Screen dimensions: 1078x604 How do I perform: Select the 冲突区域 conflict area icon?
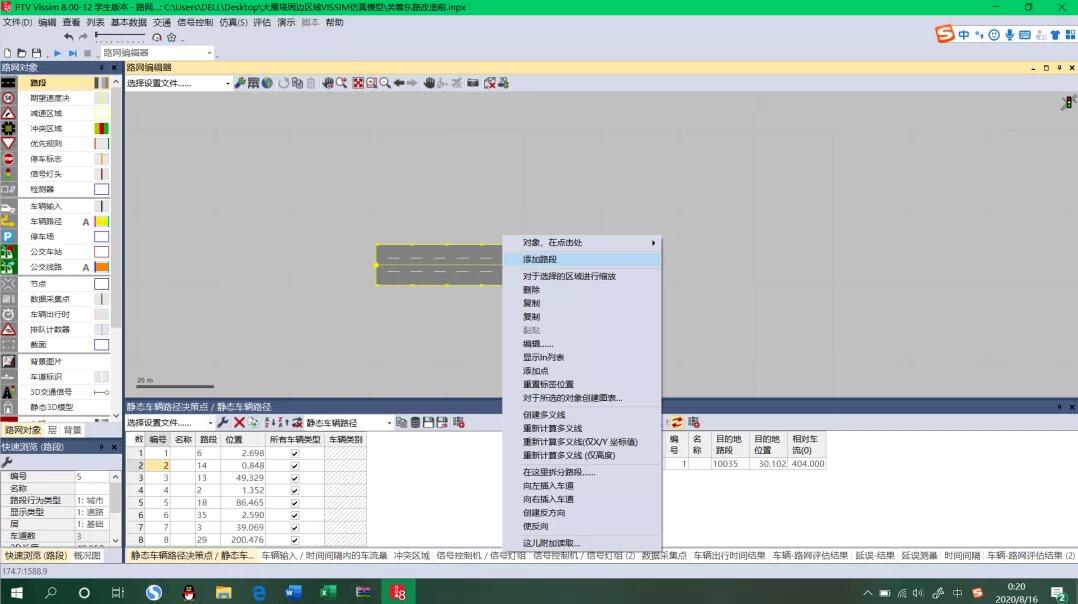click(8, 128)
